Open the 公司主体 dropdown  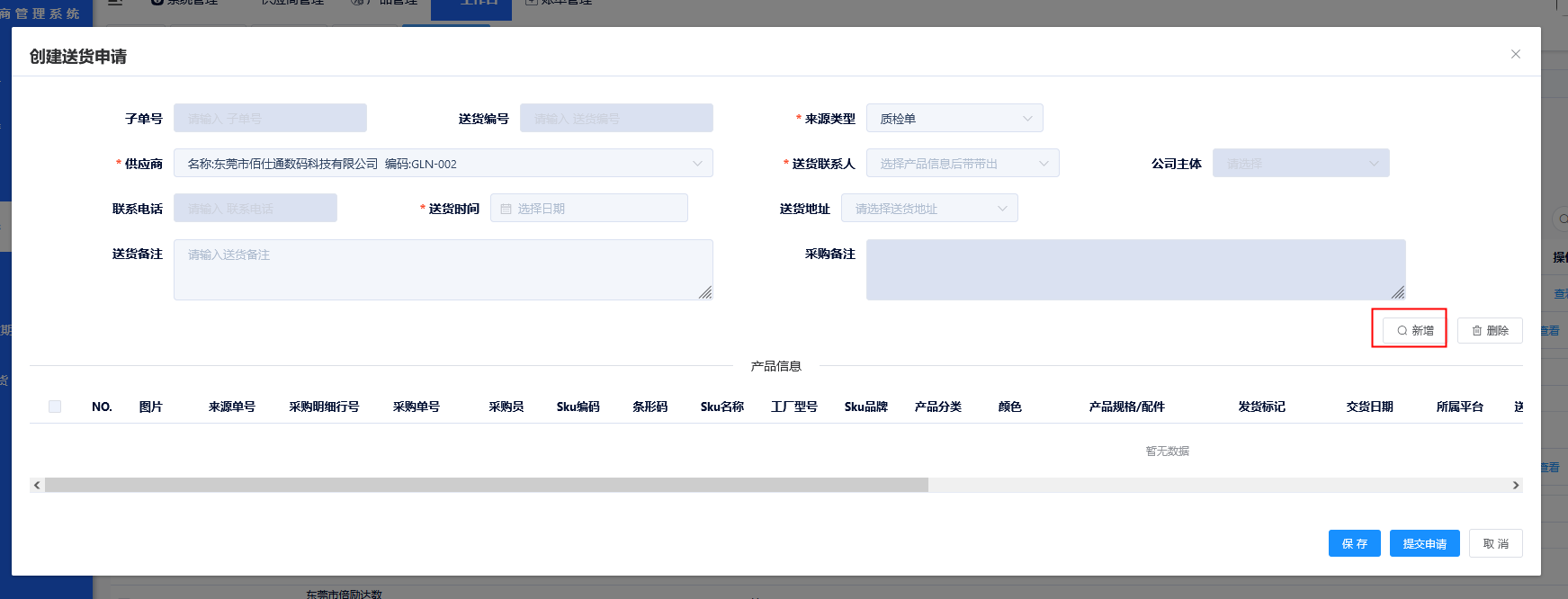[1300, 164]
